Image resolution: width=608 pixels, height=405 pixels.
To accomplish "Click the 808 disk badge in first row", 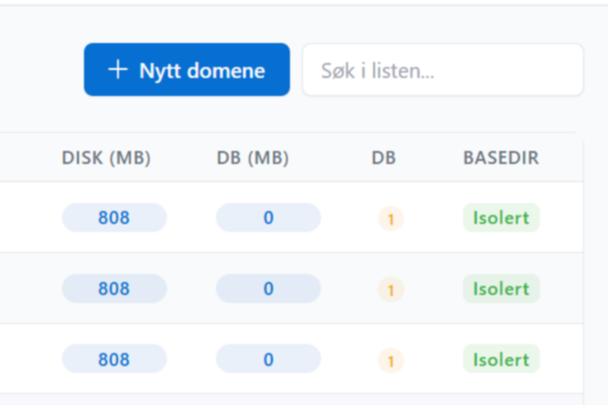I will [x=114, y=217].
